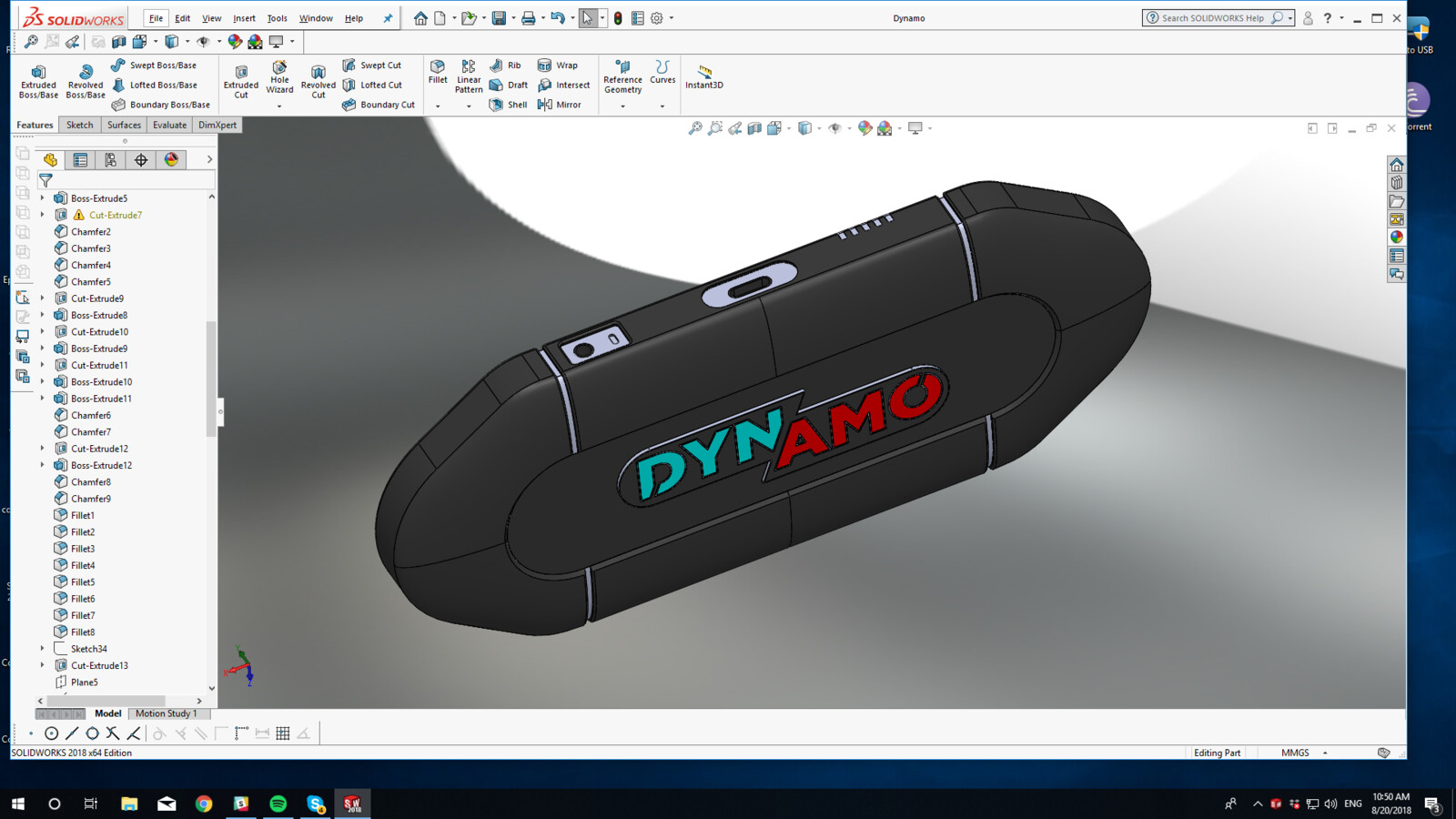This screenshot has width=1456, height=819.
Task: Select the Extruded Boss/Base tool
Action: [x=38, y=81]
